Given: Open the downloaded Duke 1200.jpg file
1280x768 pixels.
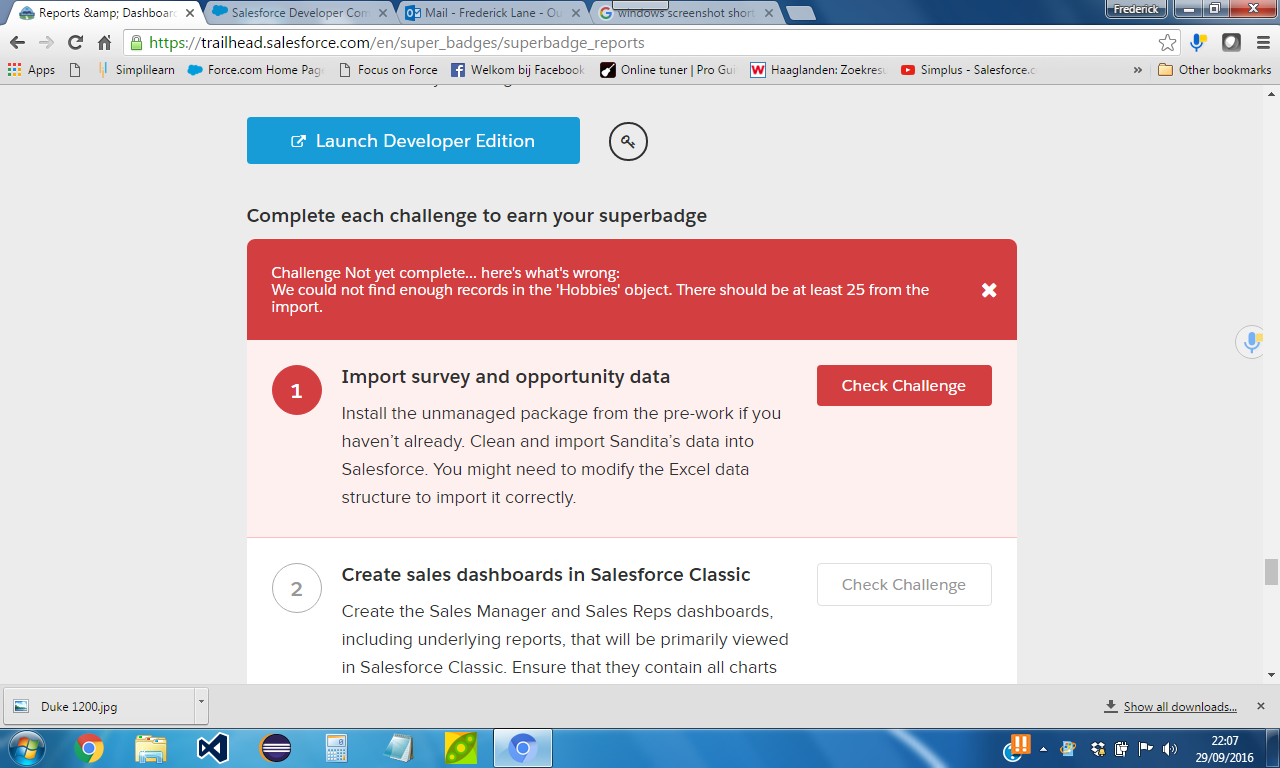Looking at the screenshot, I should (x=98, y=706).
